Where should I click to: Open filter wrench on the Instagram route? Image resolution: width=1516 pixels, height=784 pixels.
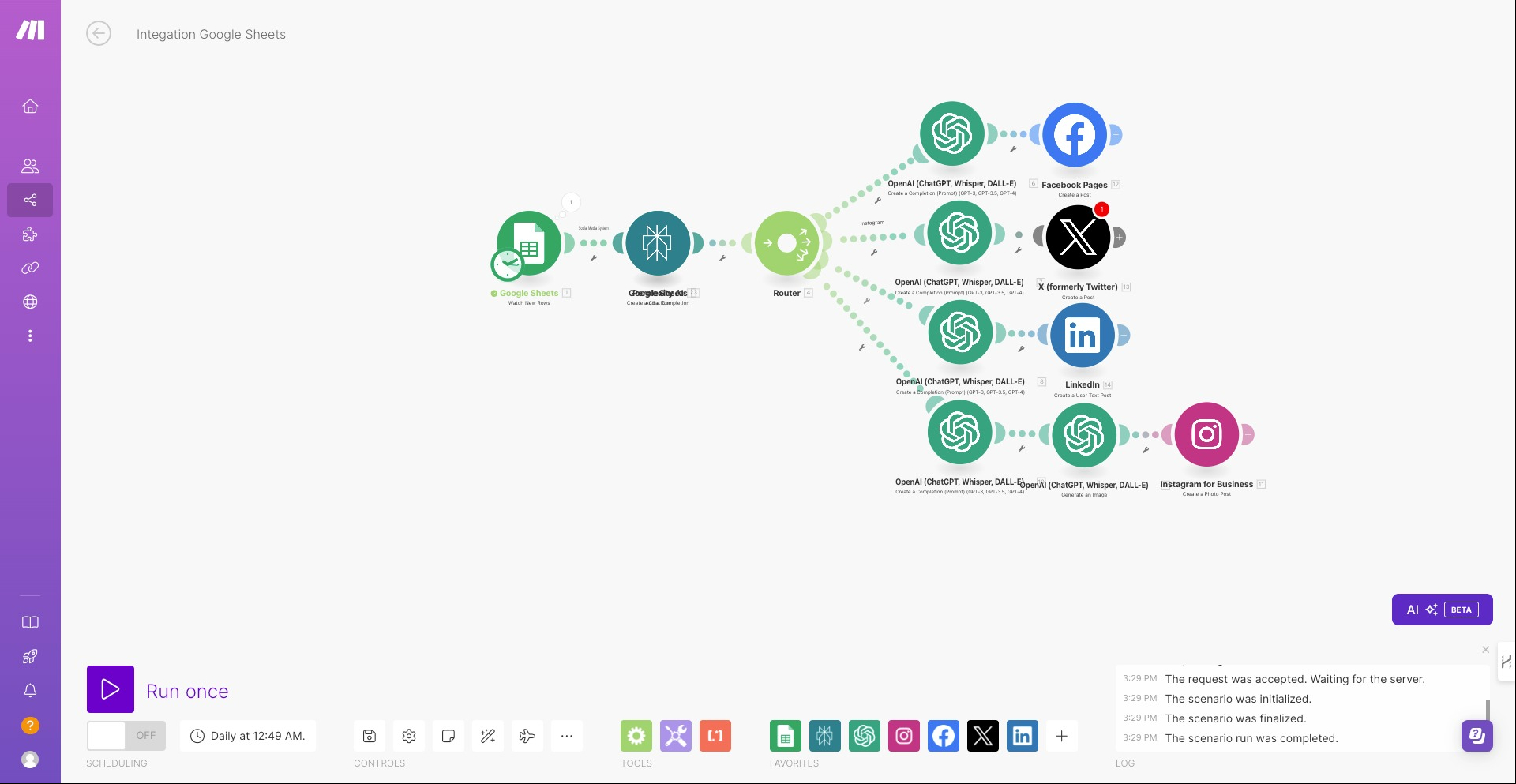(x=874, y=253)
